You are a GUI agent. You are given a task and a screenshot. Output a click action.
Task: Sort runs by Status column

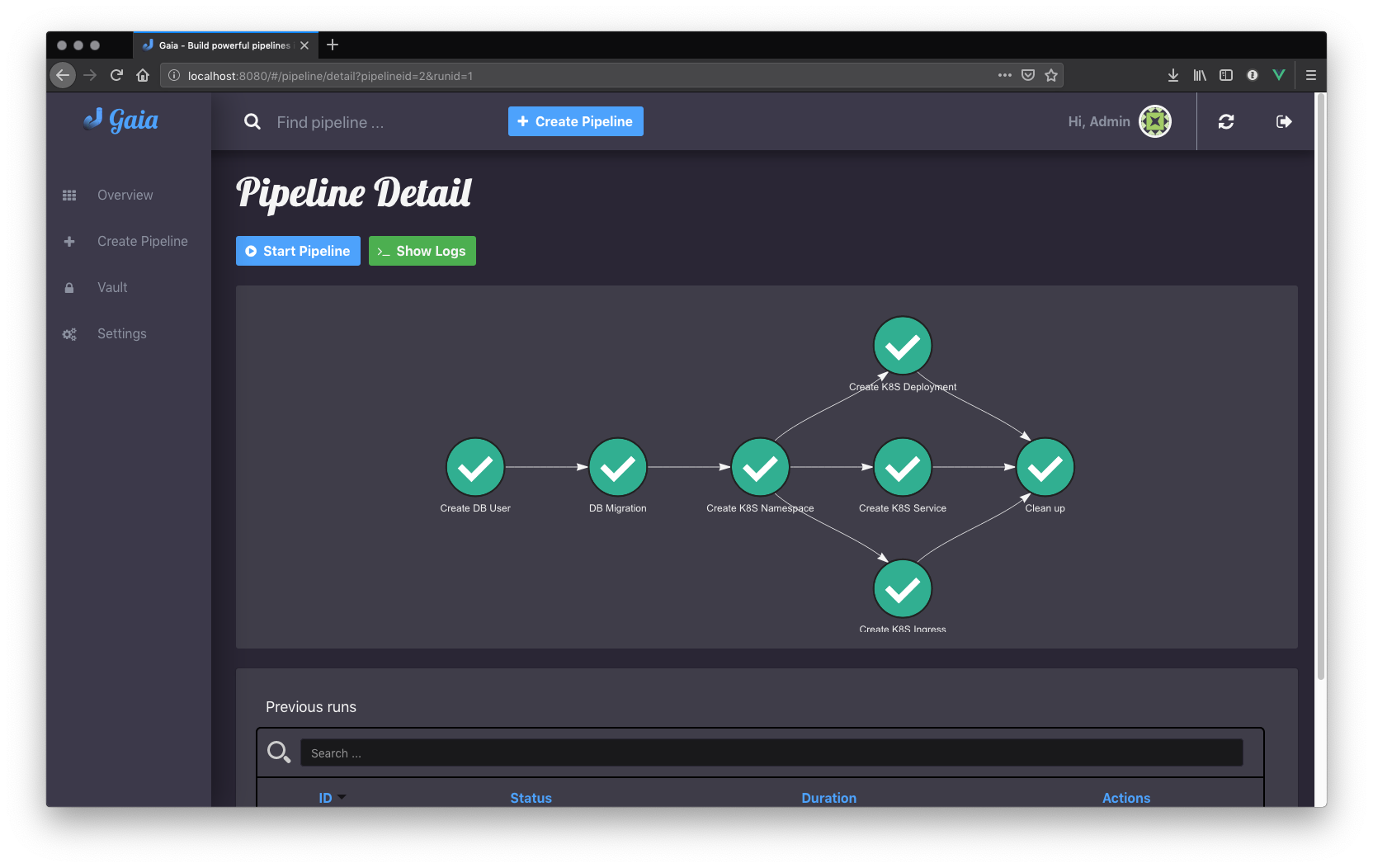click(x=531, y=798)
